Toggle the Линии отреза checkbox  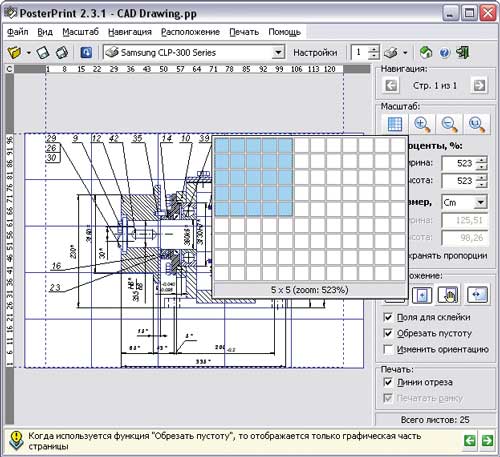click(x=388, y=382)
